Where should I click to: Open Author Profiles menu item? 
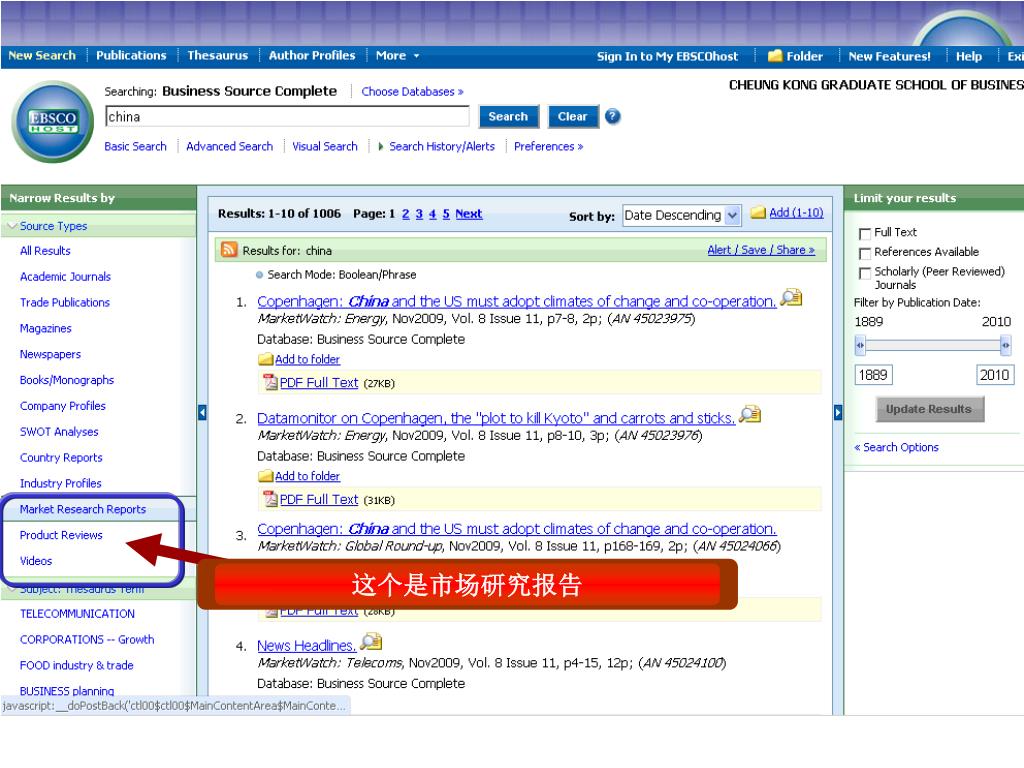(x=312, y=56)
